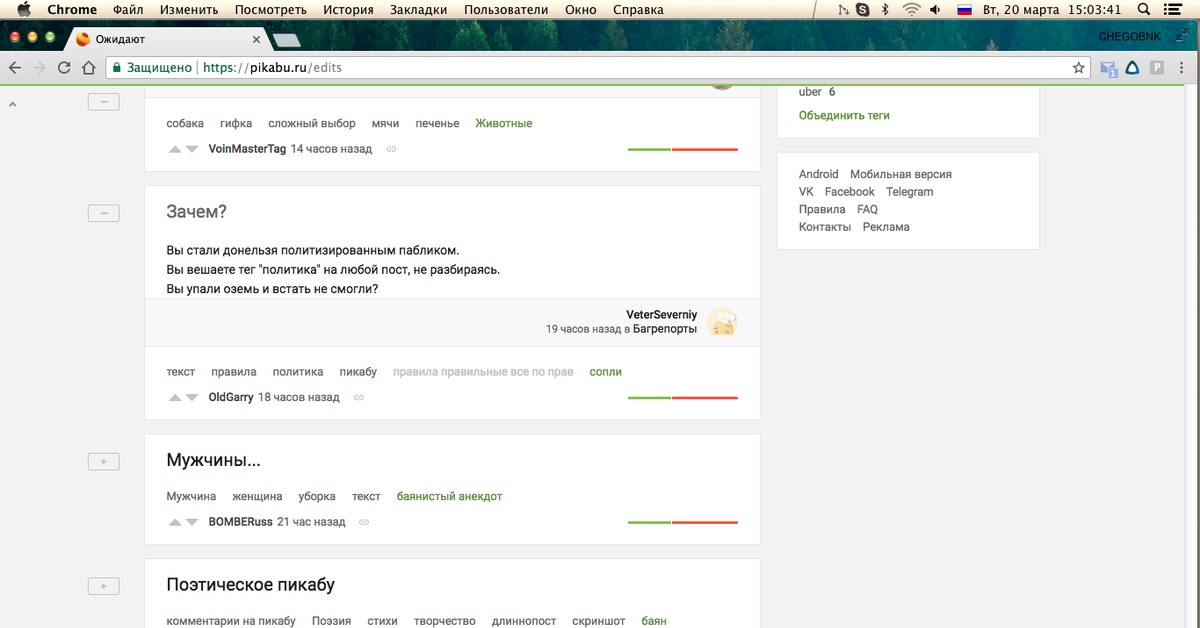Click the Wi-Fi icon in menu bar
Image resolution: width=1200 pixels, height=628 pixels.
(910, 10)
